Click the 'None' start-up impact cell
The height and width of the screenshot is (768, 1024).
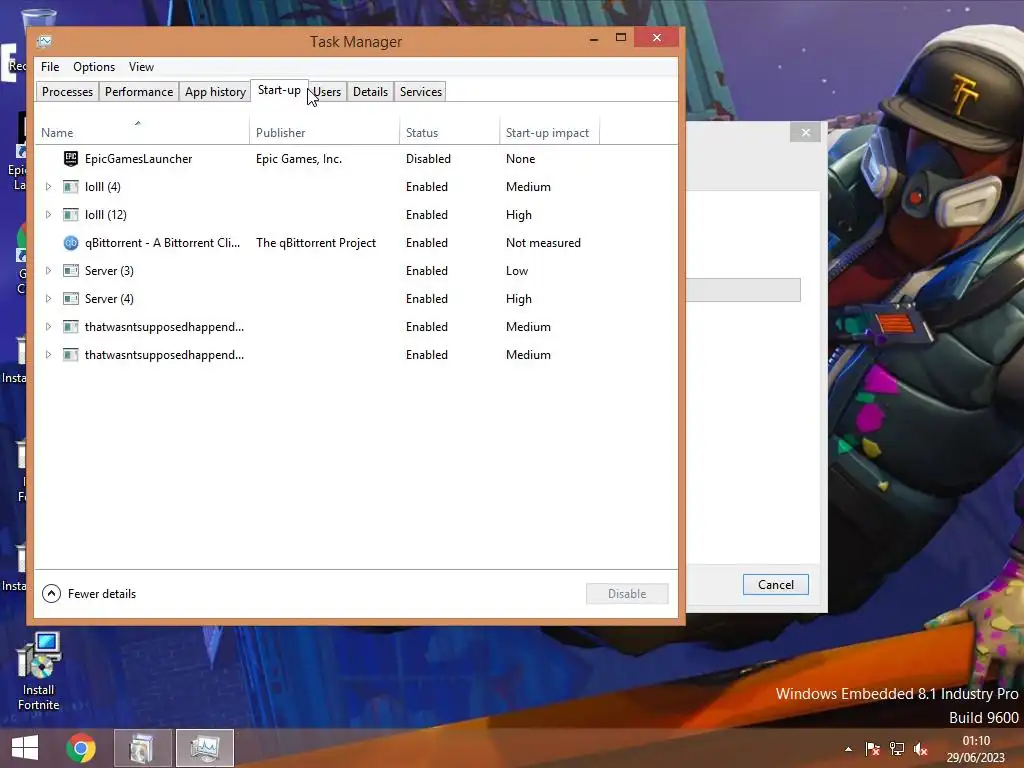click(x=520, y=159)
